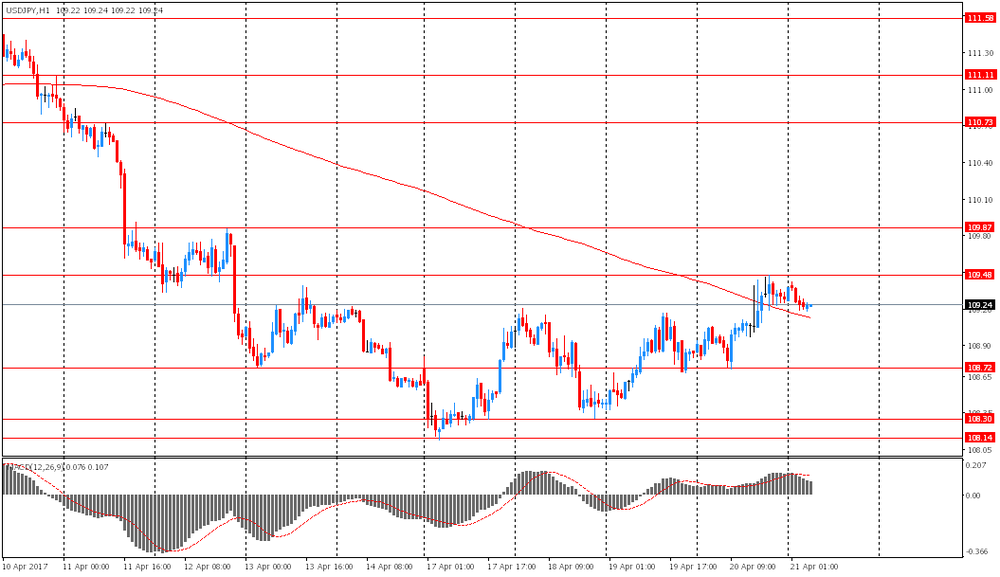Click the 110.40 price axis value
Viewport: 1000px width, 577px height.
[x=980, y=163]
